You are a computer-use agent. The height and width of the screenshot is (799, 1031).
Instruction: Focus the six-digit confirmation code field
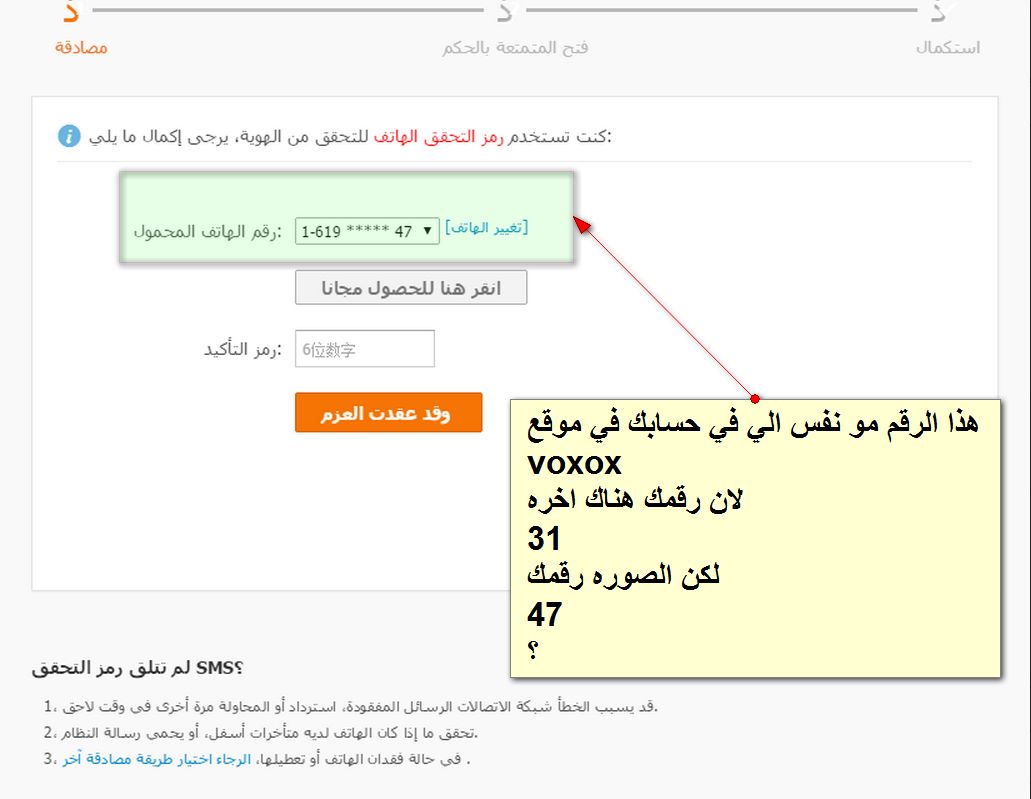click(x=365, y=349)
